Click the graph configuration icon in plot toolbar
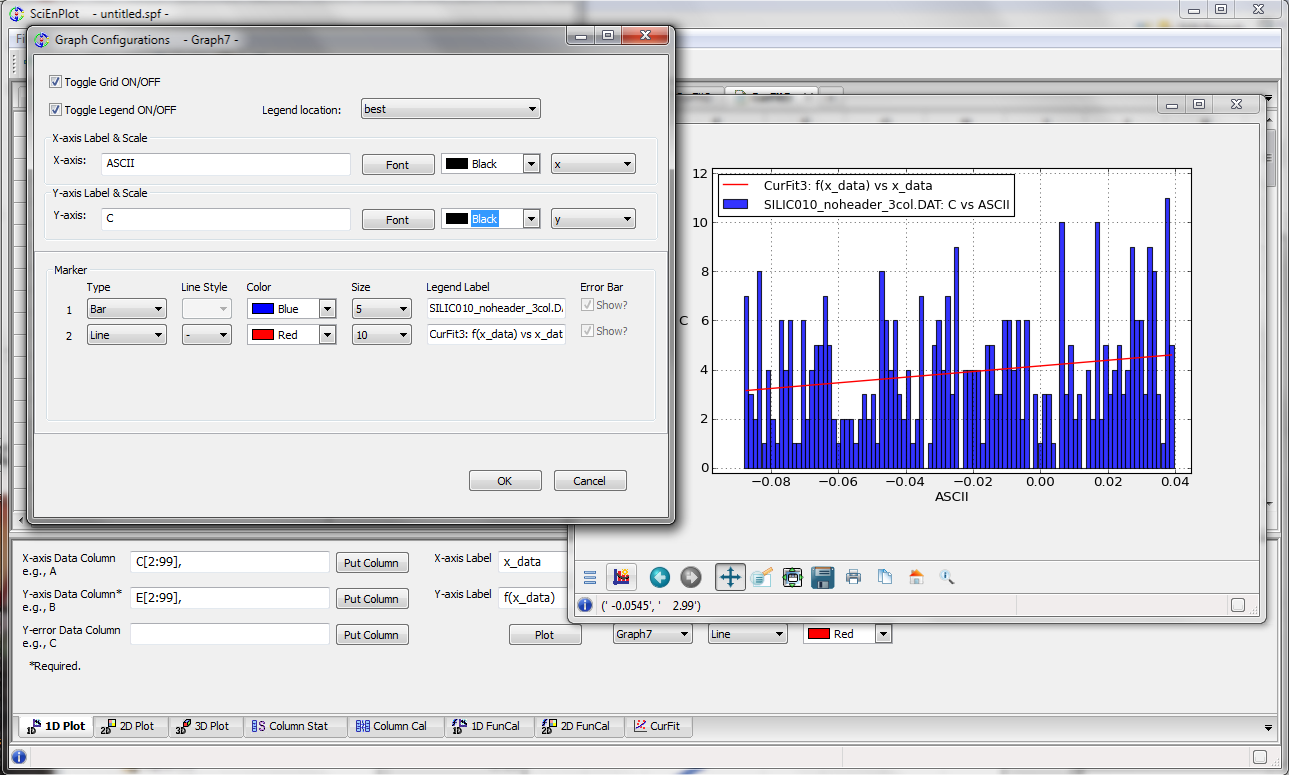The height and width of the screenshot is (775, 1289). [x=622, y=577]
